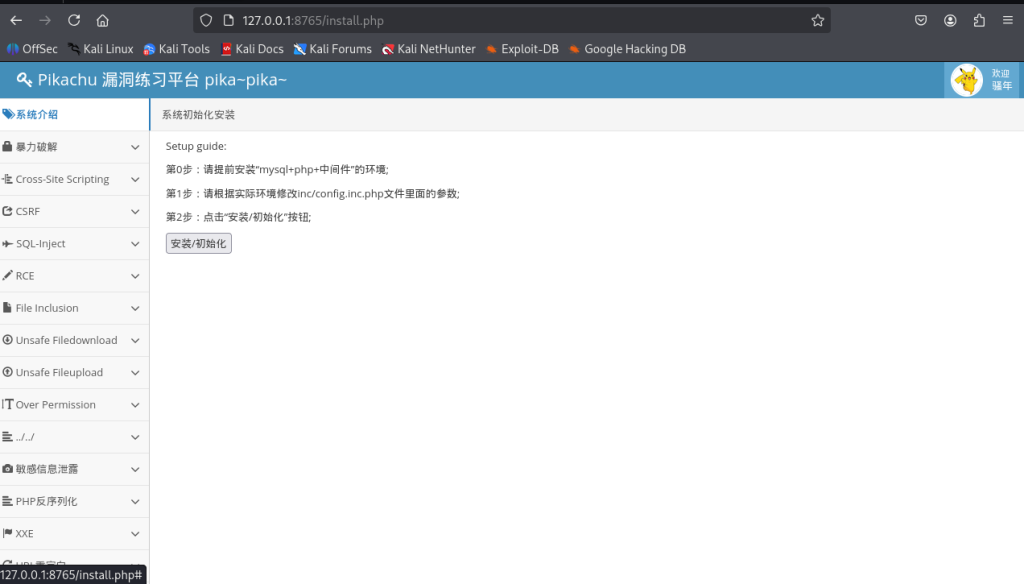Click the Pikachu avatar image
The width and height of the screenshot is (1024, 584).
(x=966, y=80)
